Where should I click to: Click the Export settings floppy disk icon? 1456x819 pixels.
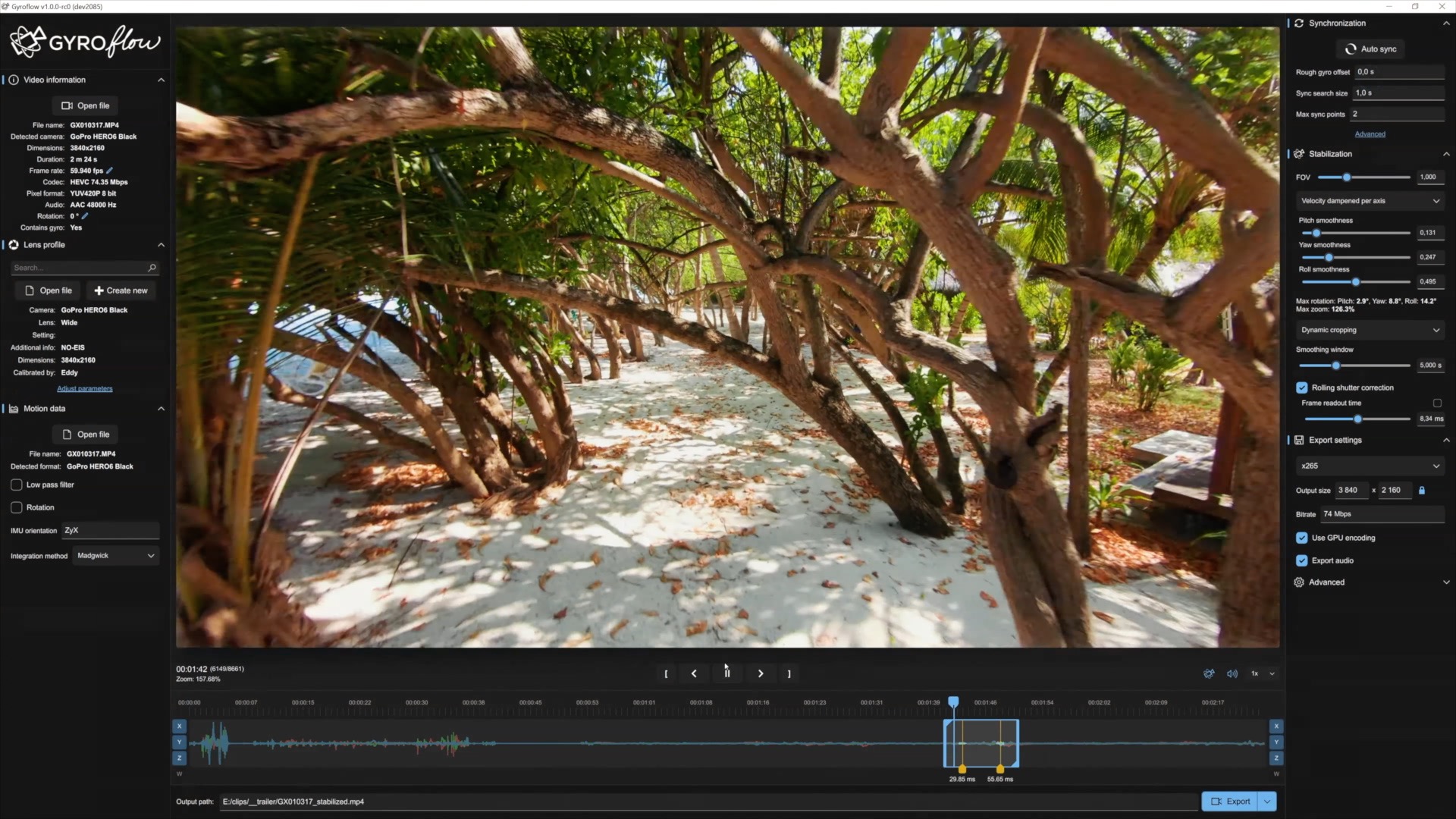click(1299, 441)
